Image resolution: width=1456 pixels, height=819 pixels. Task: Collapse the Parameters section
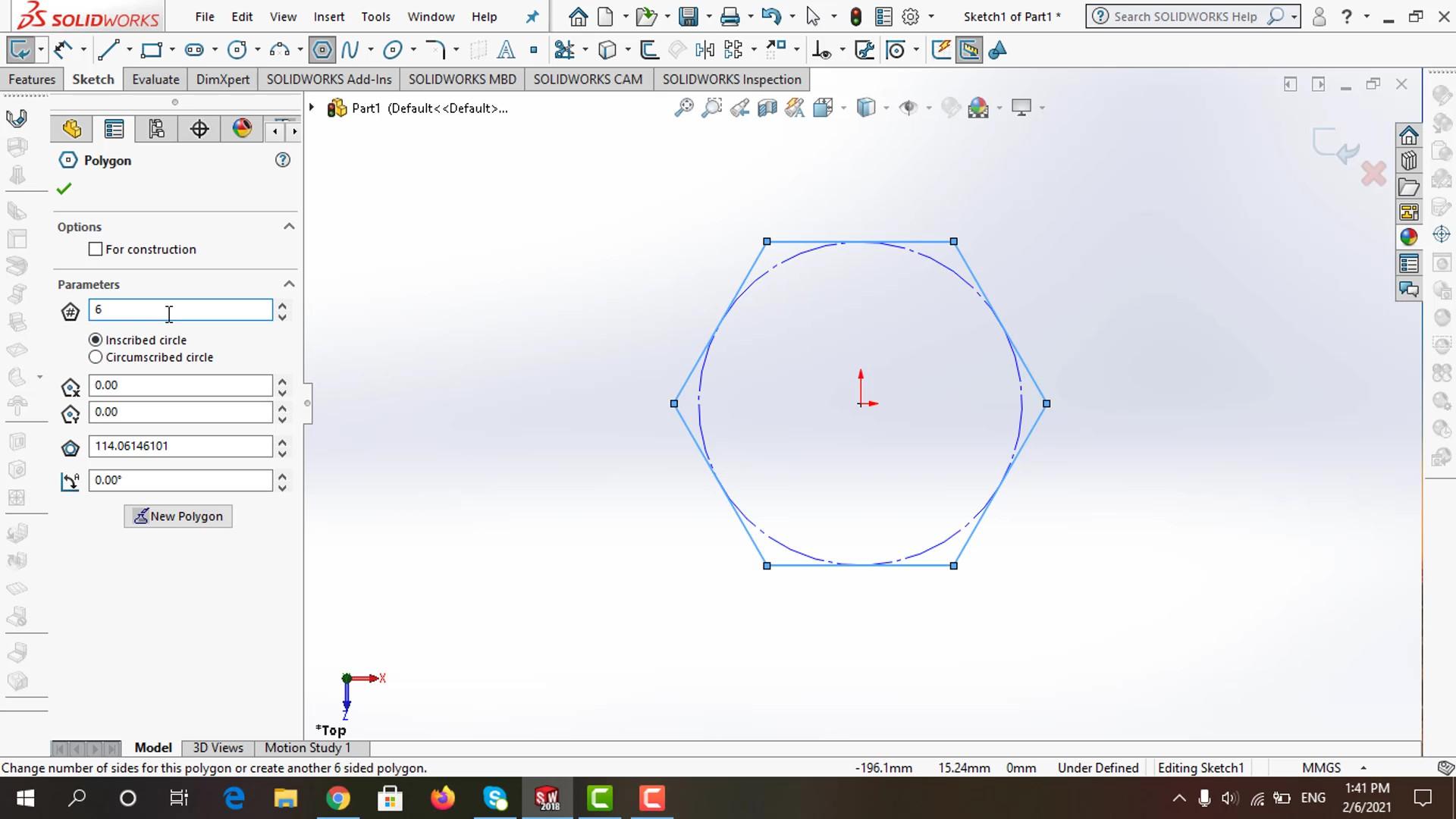[x=289, y=284]
